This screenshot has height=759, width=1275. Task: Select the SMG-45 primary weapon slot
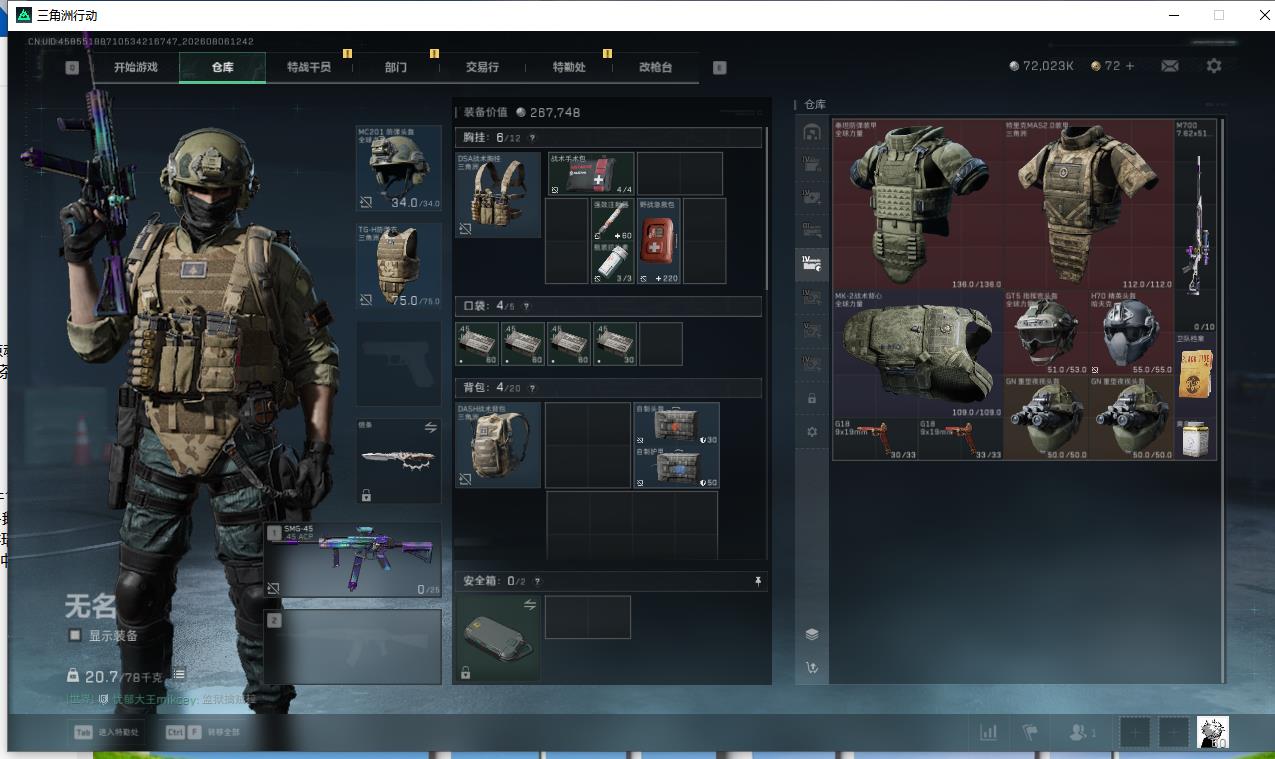coord(353,560)
